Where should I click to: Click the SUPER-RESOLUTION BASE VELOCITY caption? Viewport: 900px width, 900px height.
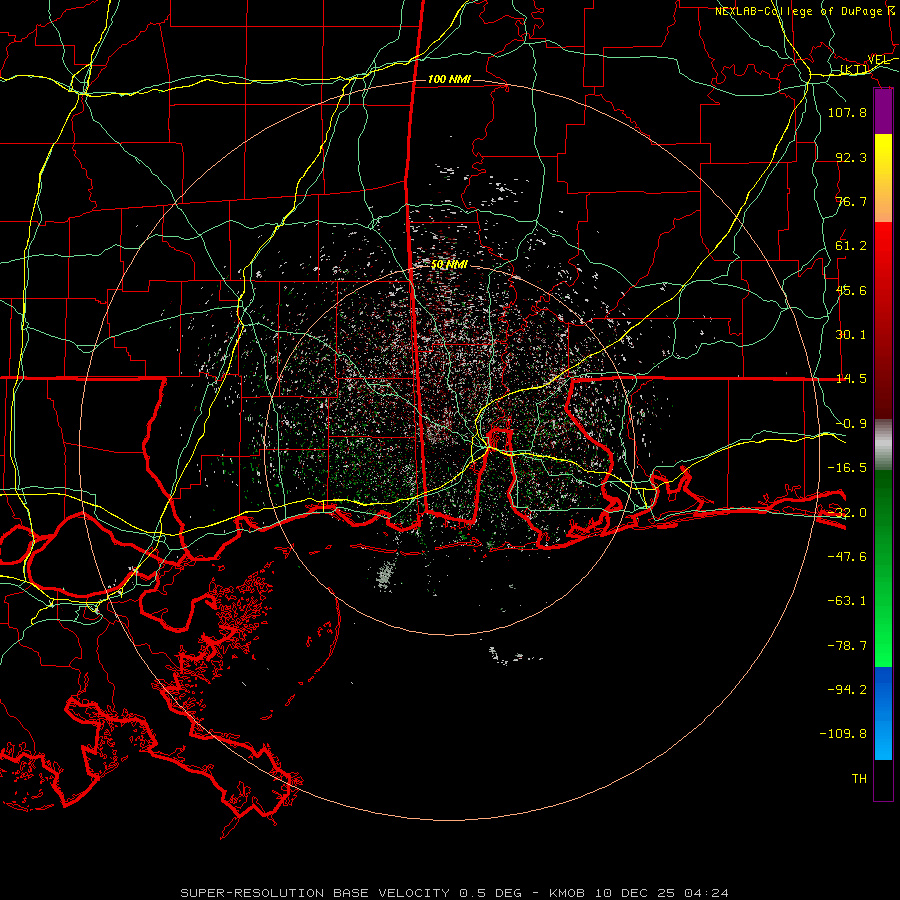455,893
